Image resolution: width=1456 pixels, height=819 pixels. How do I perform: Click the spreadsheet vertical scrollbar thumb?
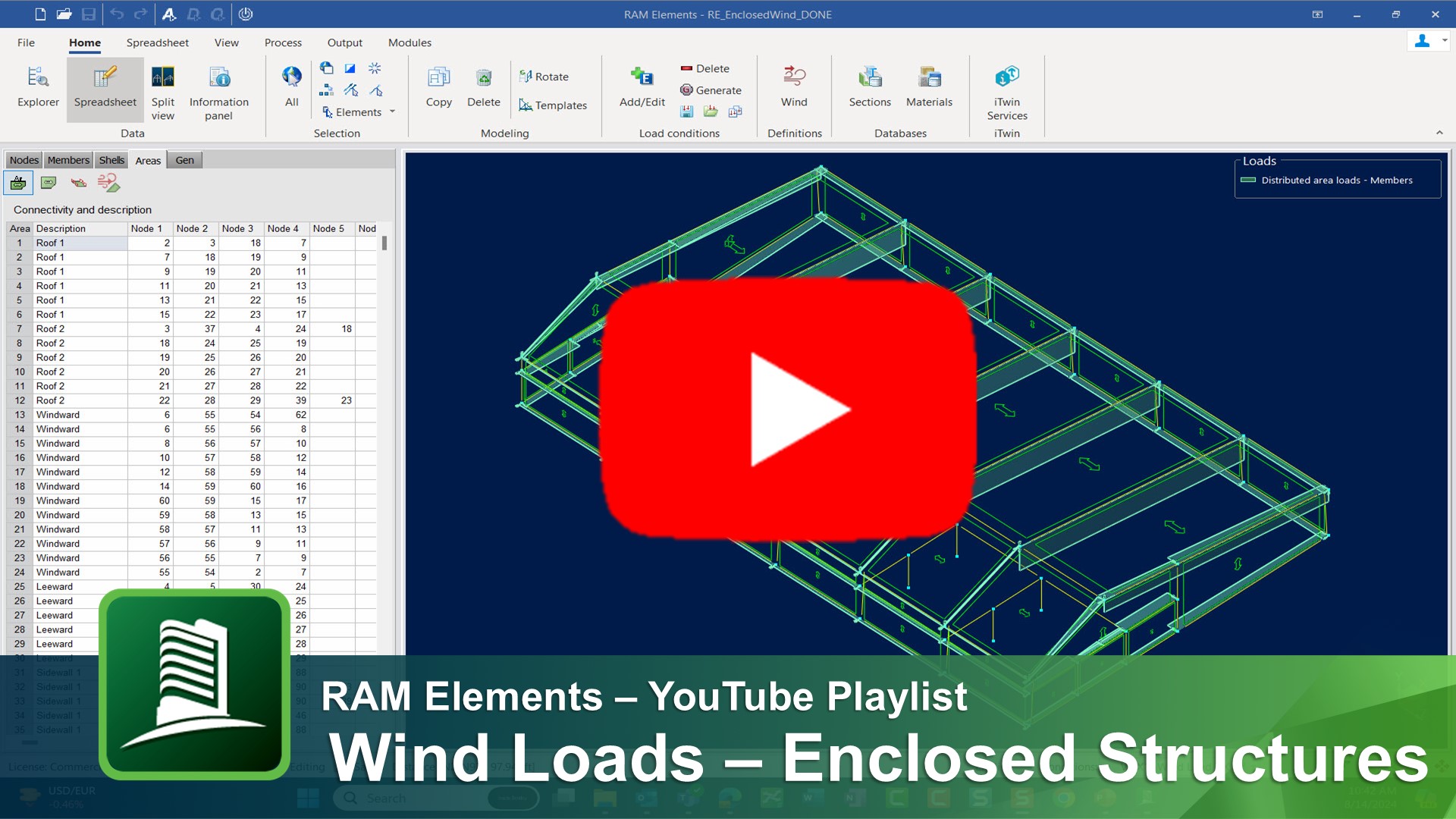tap(384, 243)
